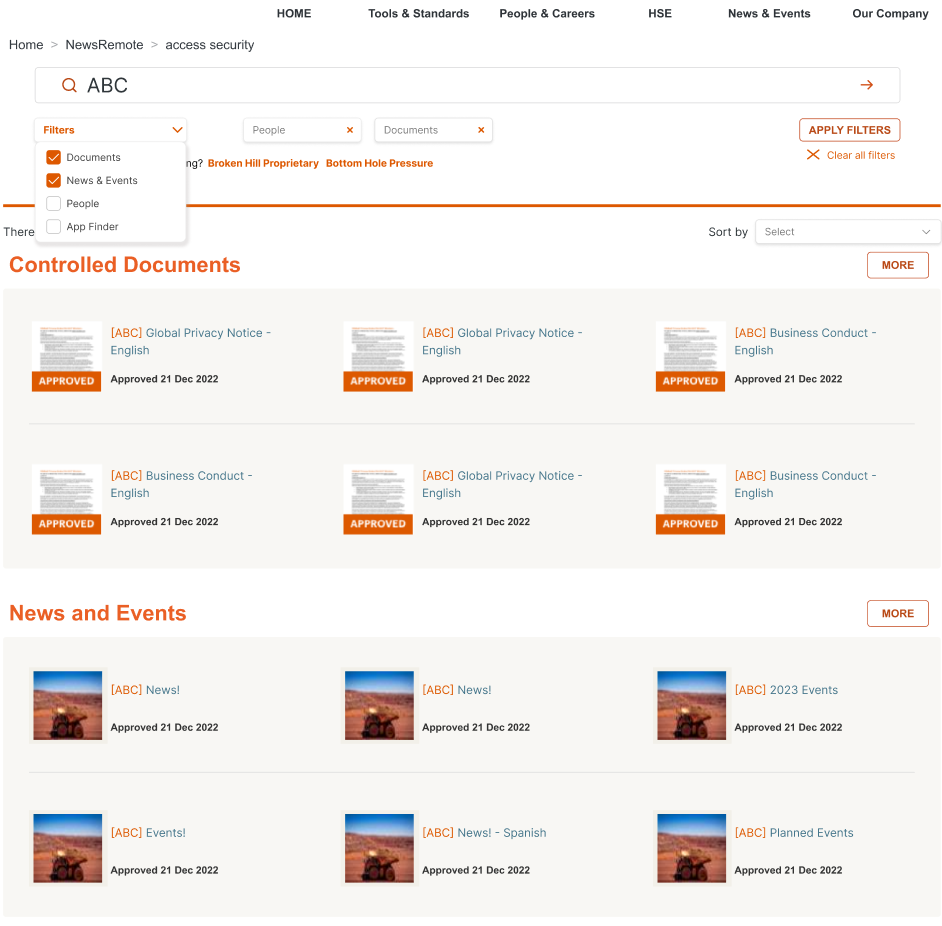Collapse the Filters dropdown menu
Screen dimensions: 942x926
coord(110,130)
